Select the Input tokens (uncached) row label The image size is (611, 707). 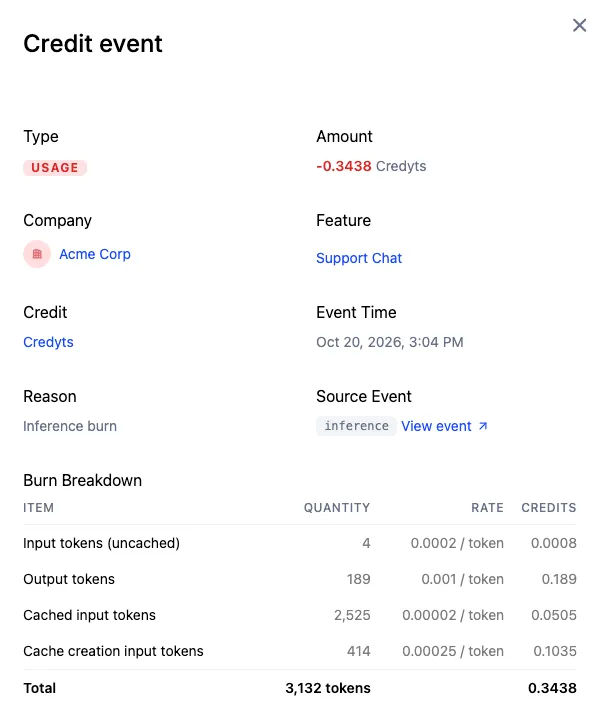click(x=101, y=543)
